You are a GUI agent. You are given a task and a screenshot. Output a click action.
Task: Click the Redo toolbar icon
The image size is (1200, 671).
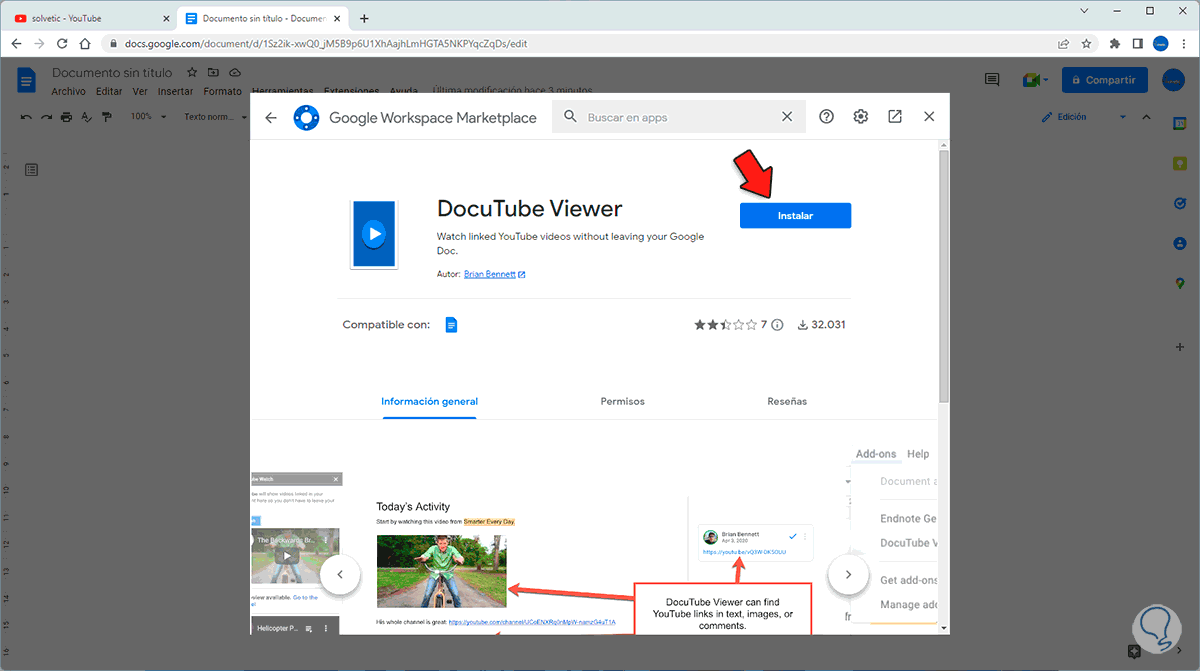click(x=47, y=117)
